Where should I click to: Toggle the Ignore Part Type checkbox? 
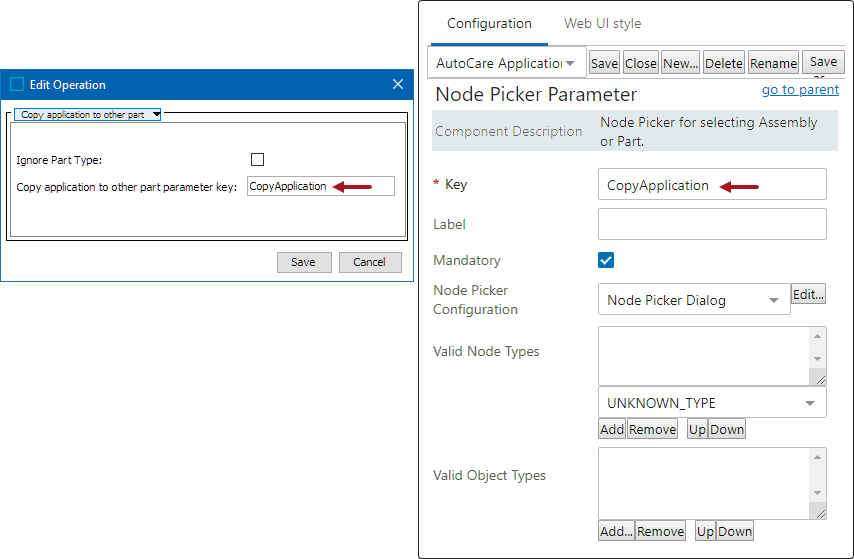pyautogui.click(x=258, y=160)
